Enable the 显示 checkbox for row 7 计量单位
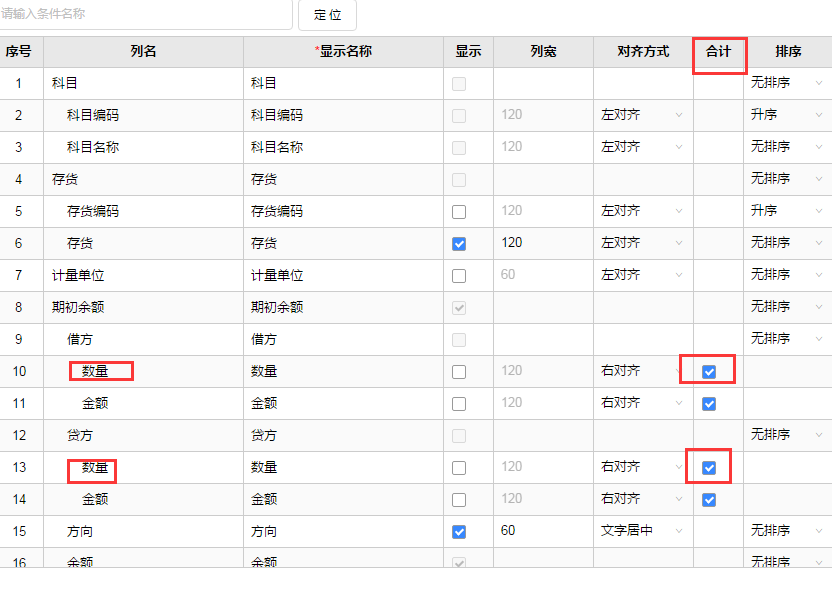Screen dimensions: 832x590 pyautogui.click(x=459, y=276)
